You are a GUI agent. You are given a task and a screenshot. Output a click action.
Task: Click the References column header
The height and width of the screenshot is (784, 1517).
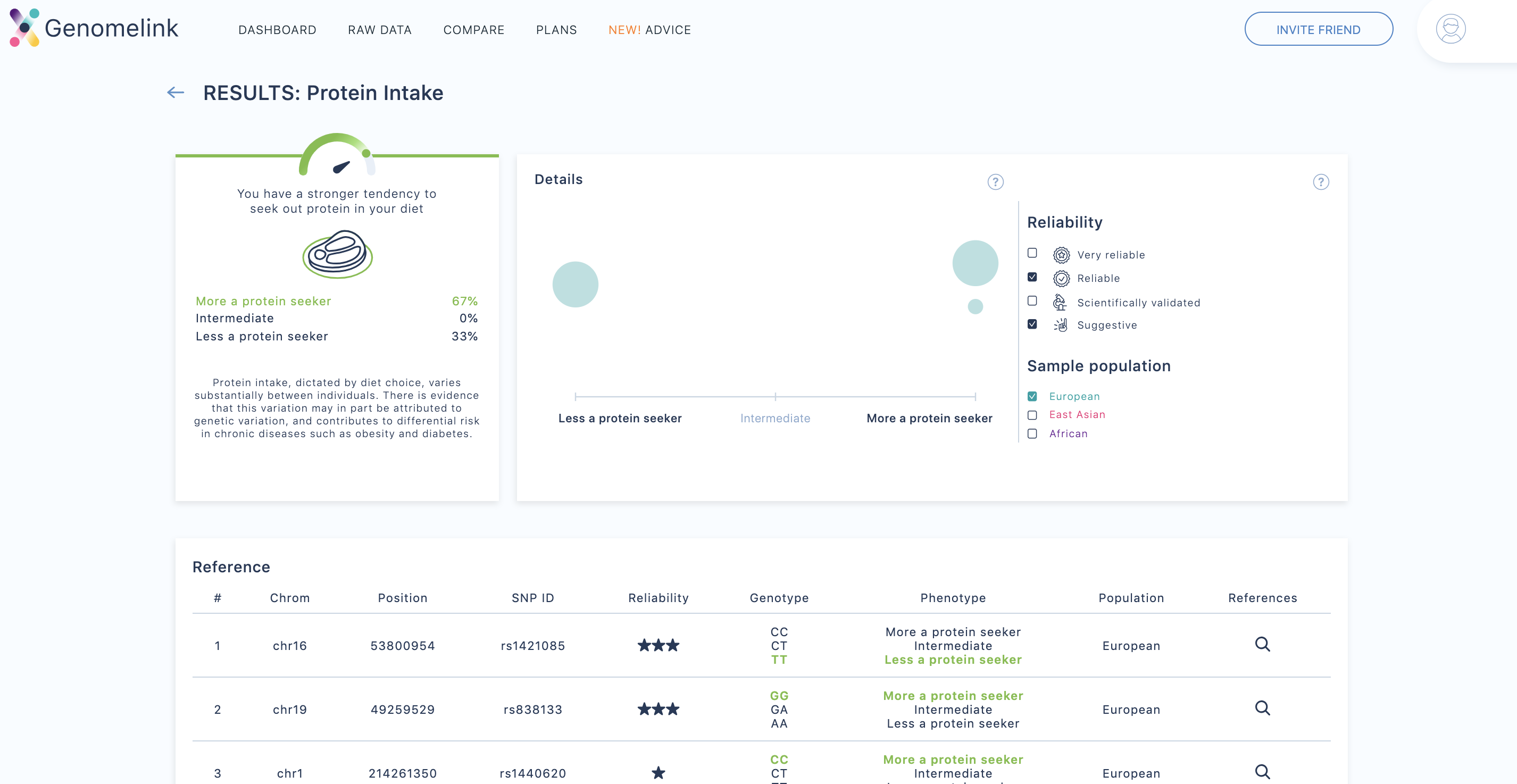(1262, 598)
